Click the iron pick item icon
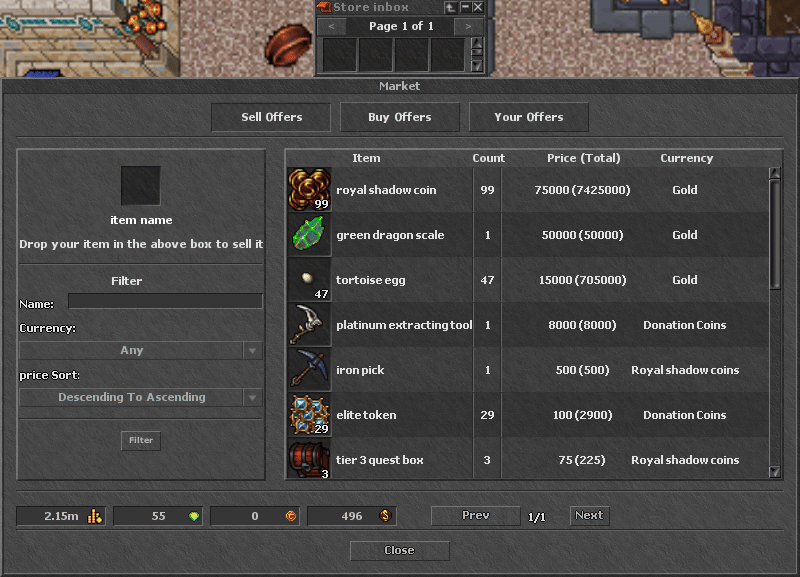Screen dimensions: 800x577 click(309, 369)
